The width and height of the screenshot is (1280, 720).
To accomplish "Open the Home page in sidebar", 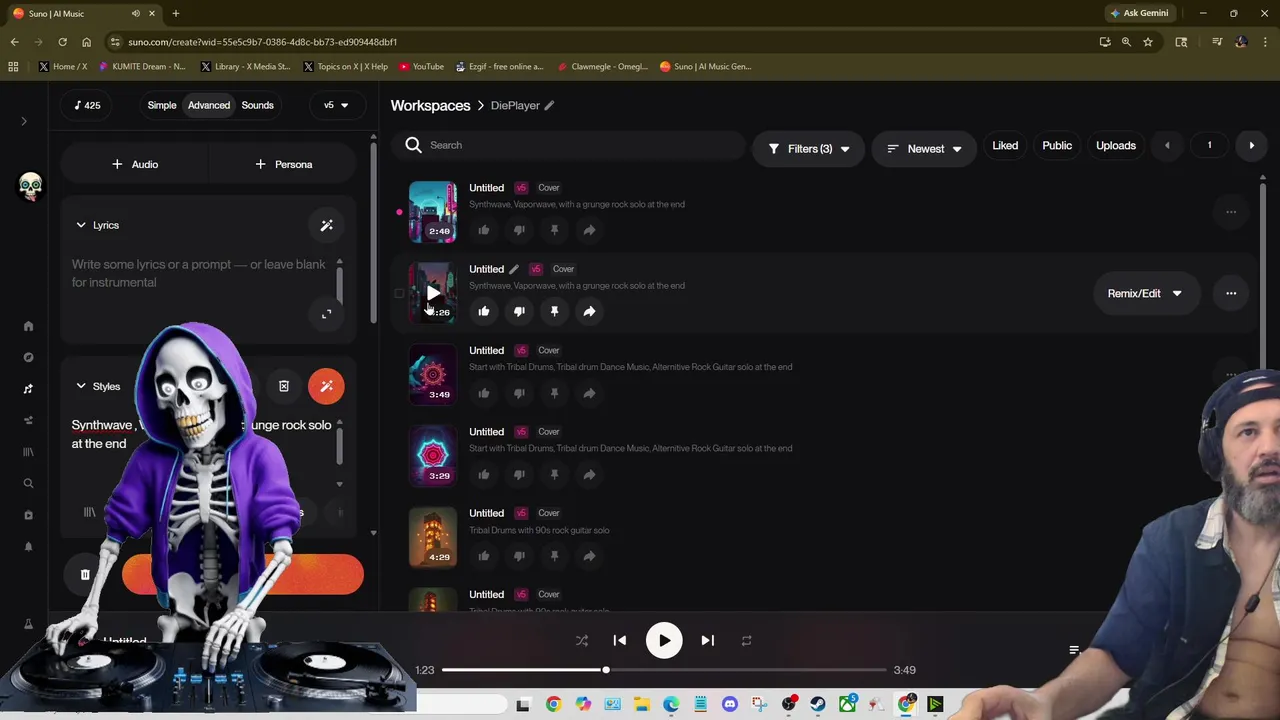I will click(28, 326).
